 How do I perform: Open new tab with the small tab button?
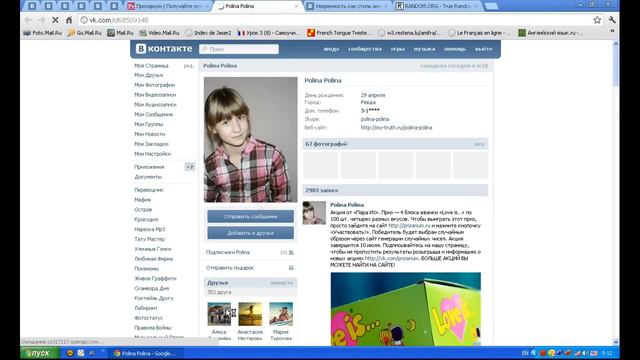pos(491,6)
